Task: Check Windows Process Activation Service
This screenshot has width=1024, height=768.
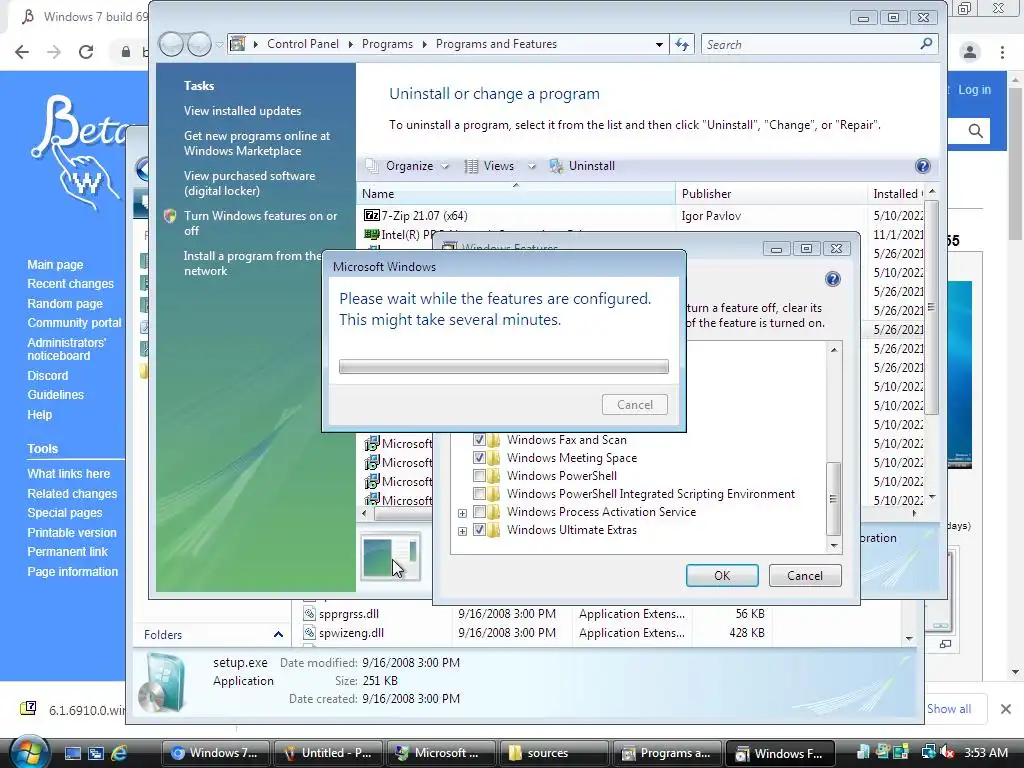Action: coord(479,511)
